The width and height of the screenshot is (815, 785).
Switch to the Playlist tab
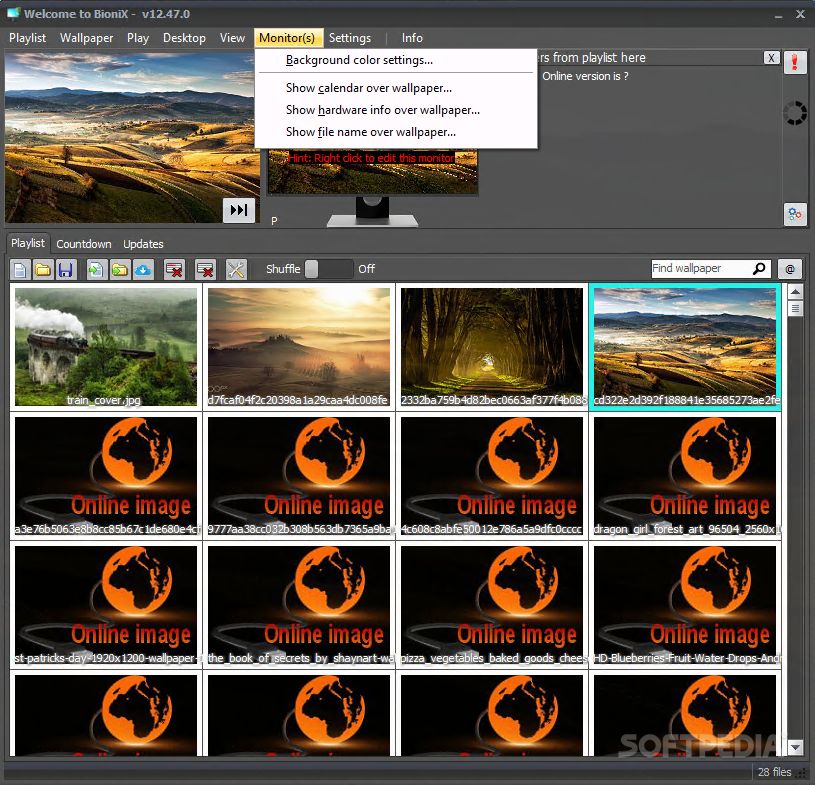(28, 243)
